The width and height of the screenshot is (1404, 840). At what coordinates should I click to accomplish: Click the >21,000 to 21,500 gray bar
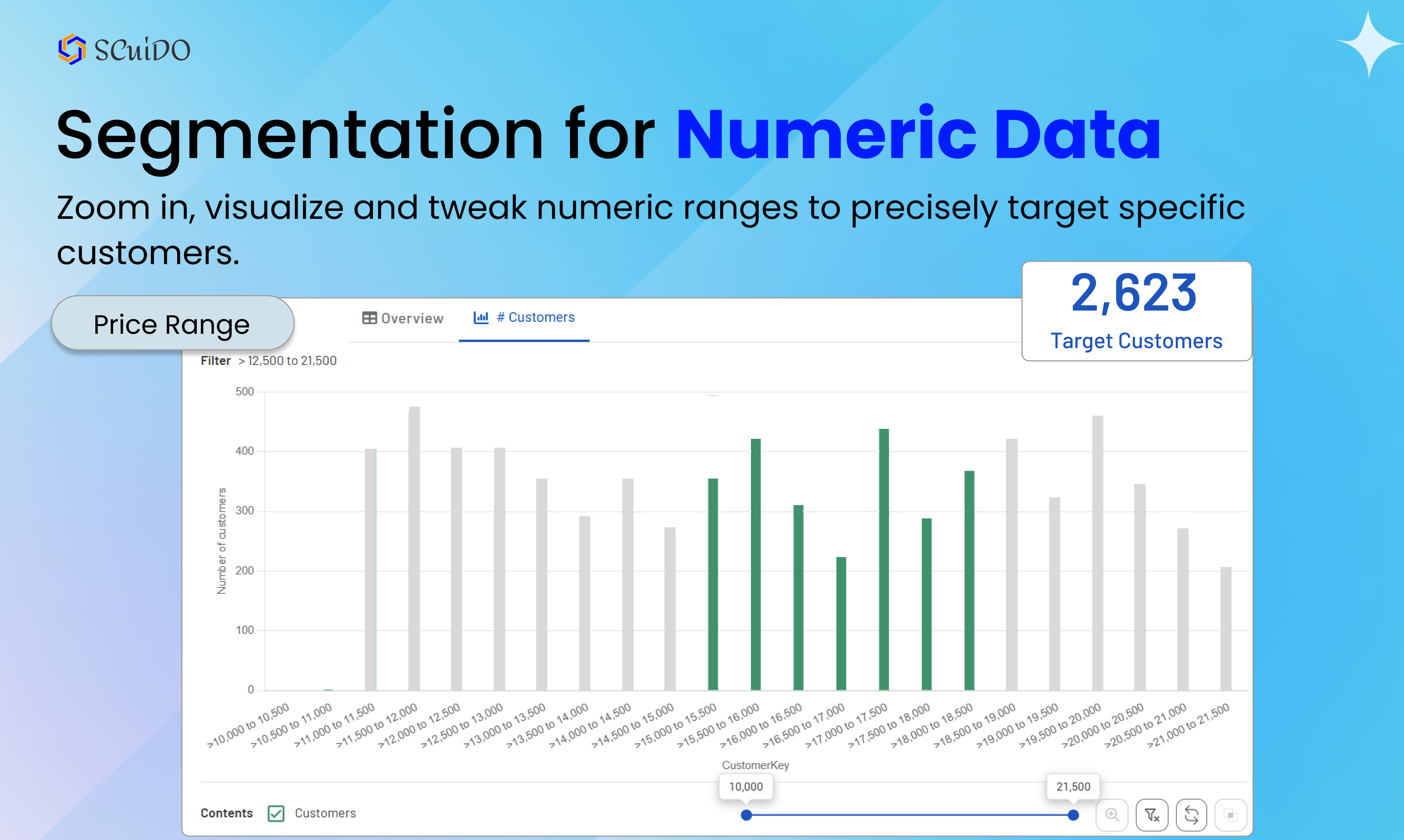tap(1226, 628)
